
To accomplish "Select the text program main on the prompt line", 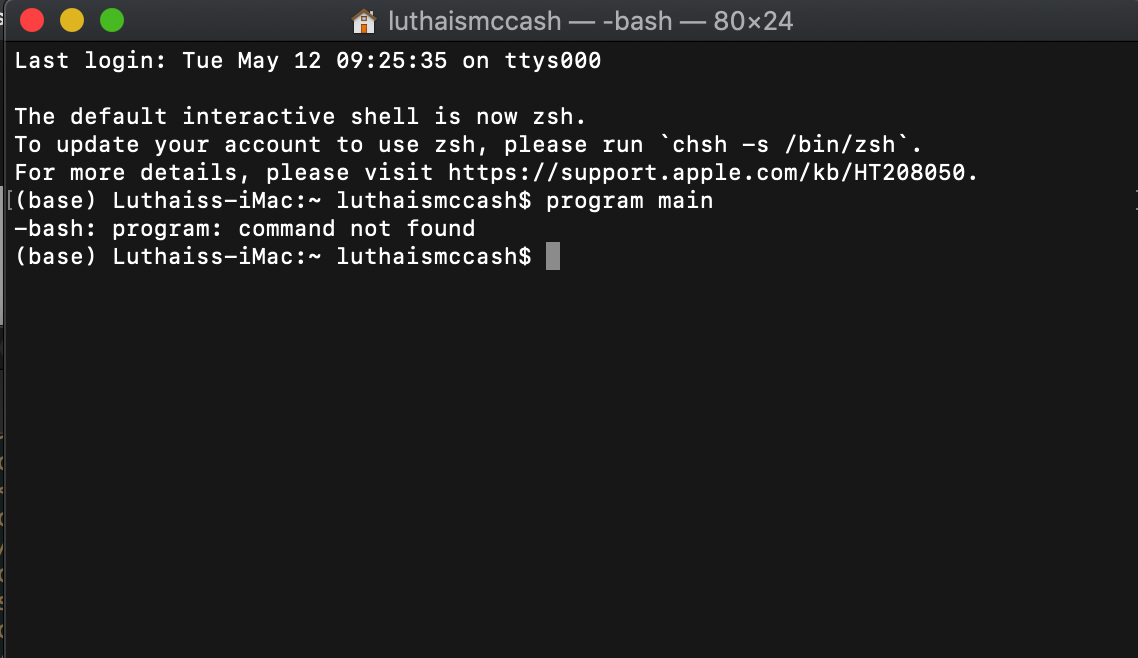I will [629, 200].
